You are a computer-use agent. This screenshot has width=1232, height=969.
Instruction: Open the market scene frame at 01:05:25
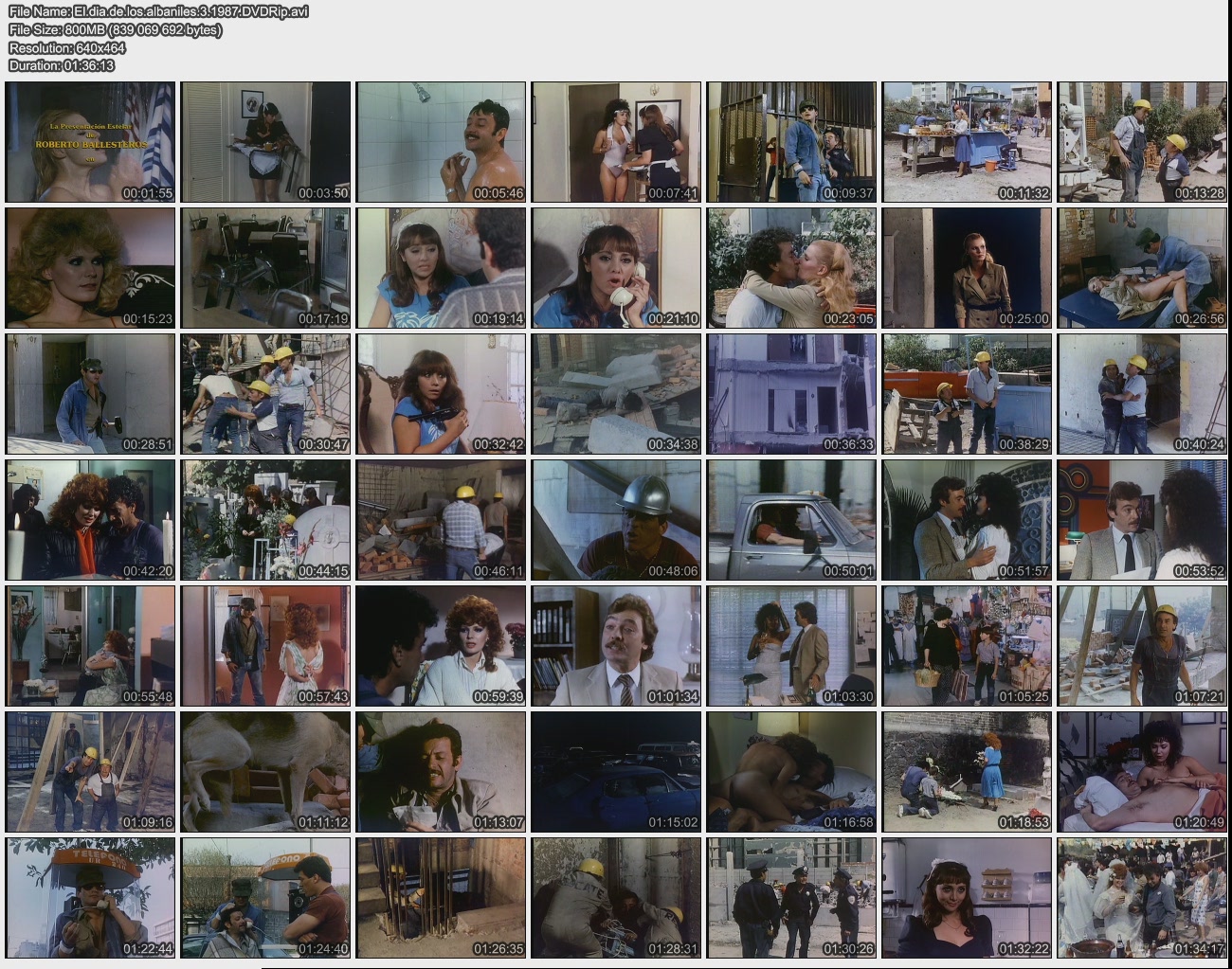[967, 646]
